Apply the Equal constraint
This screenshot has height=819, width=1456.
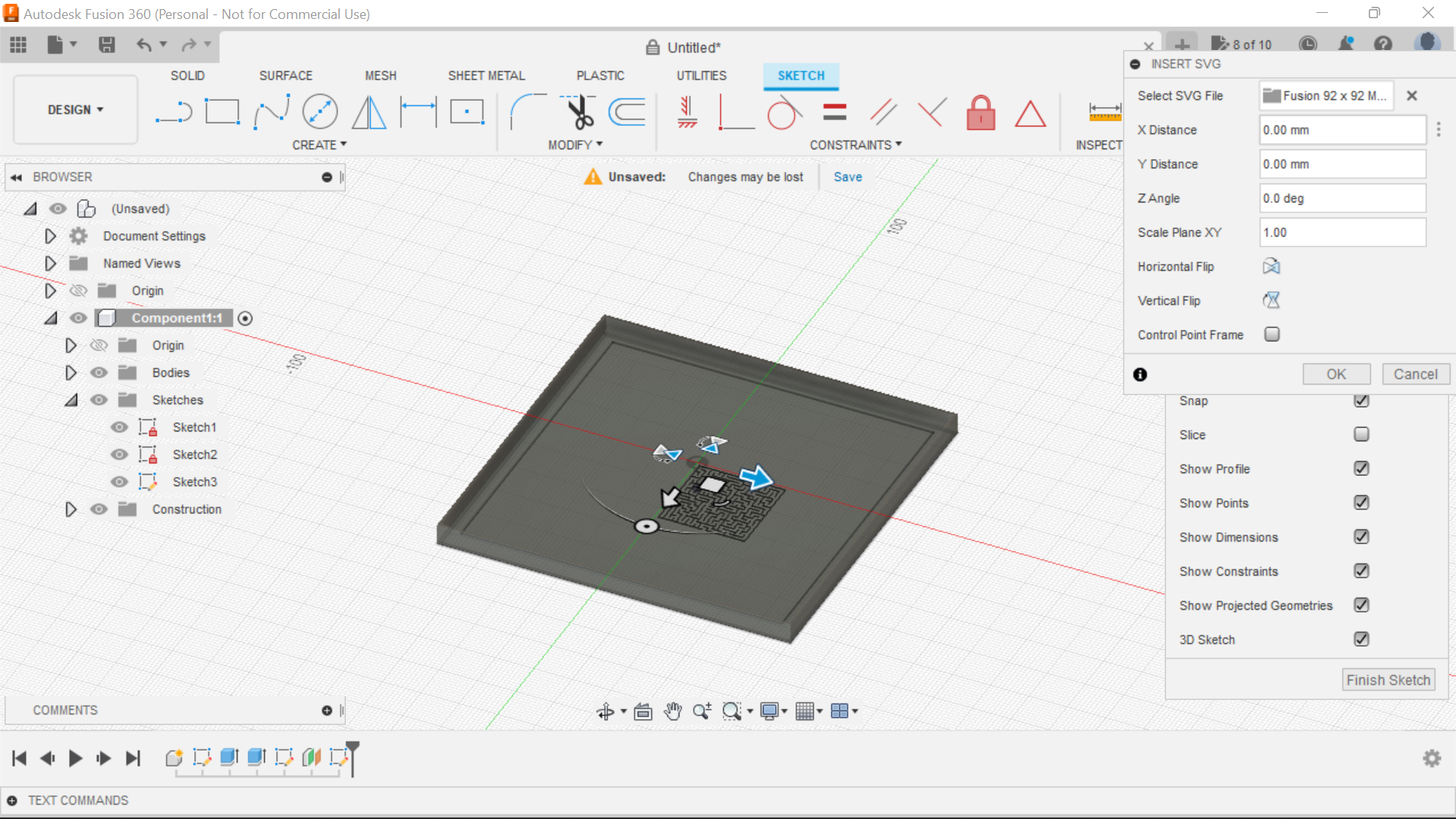(x=834, y=111)
